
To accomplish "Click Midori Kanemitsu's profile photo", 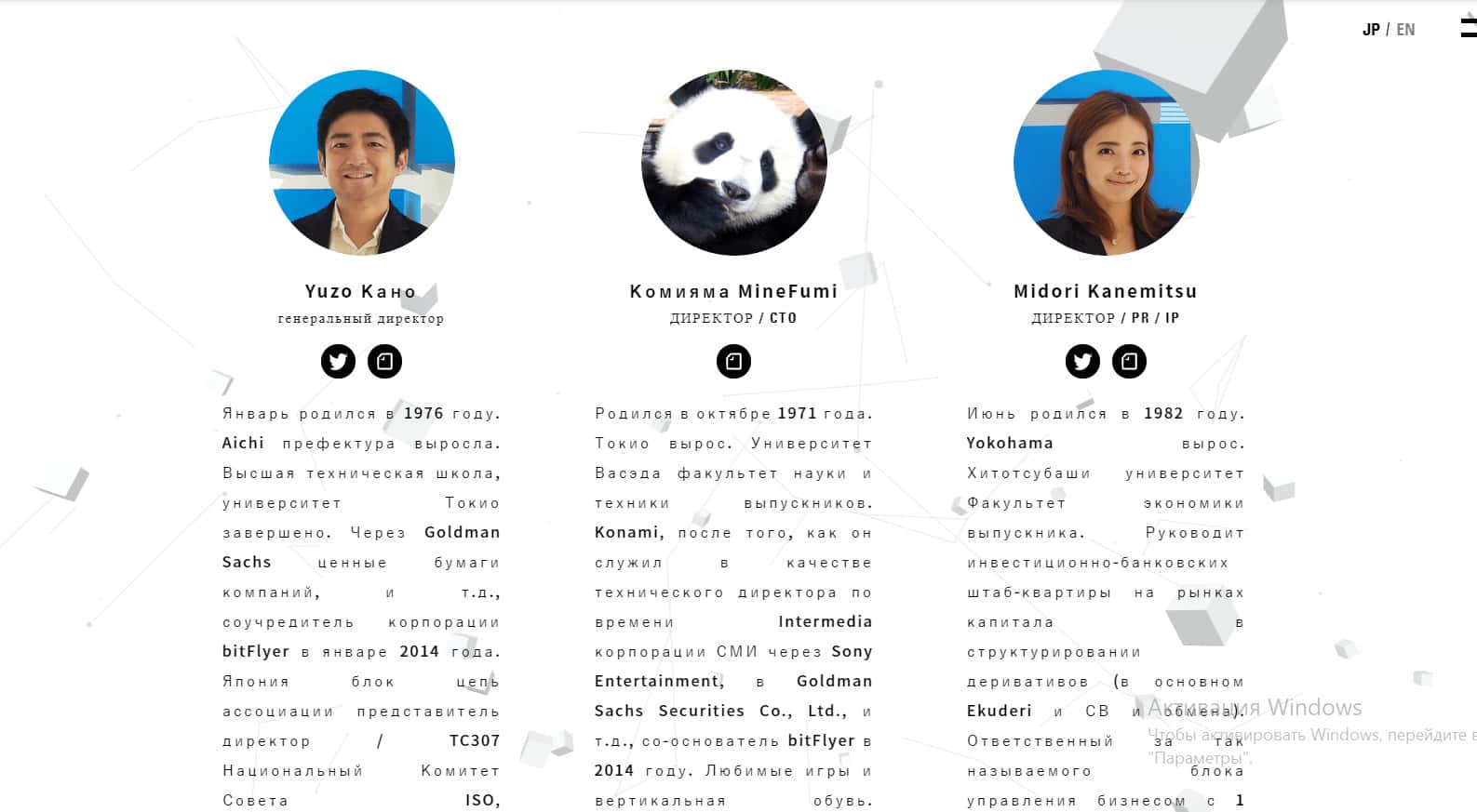I will [x=1106, y=163].
